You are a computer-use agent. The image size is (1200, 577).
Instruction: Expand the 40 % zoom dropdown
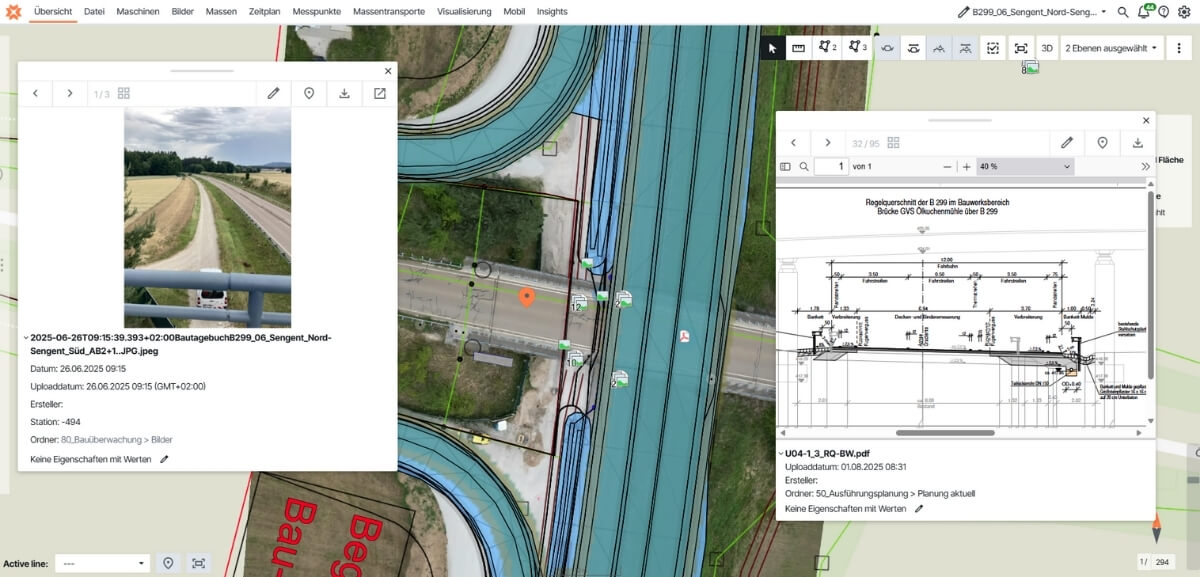(1025, 166)
